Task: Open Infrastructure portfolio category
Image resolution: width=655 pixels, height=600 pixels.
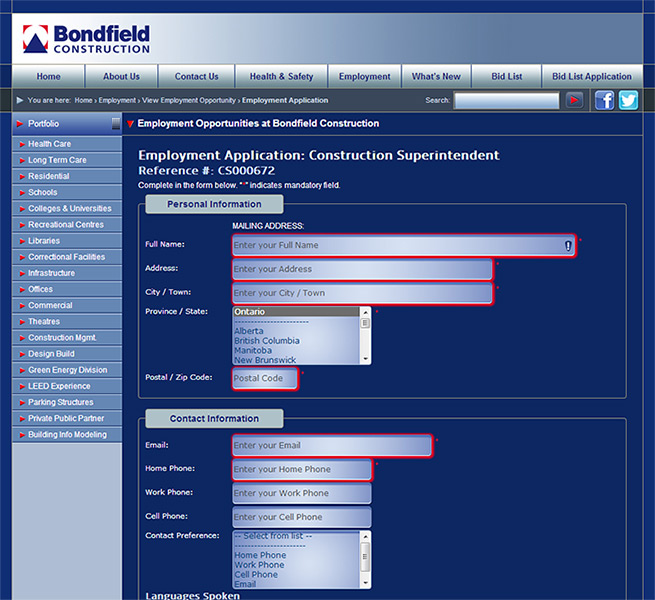Action: coord(67,273)
